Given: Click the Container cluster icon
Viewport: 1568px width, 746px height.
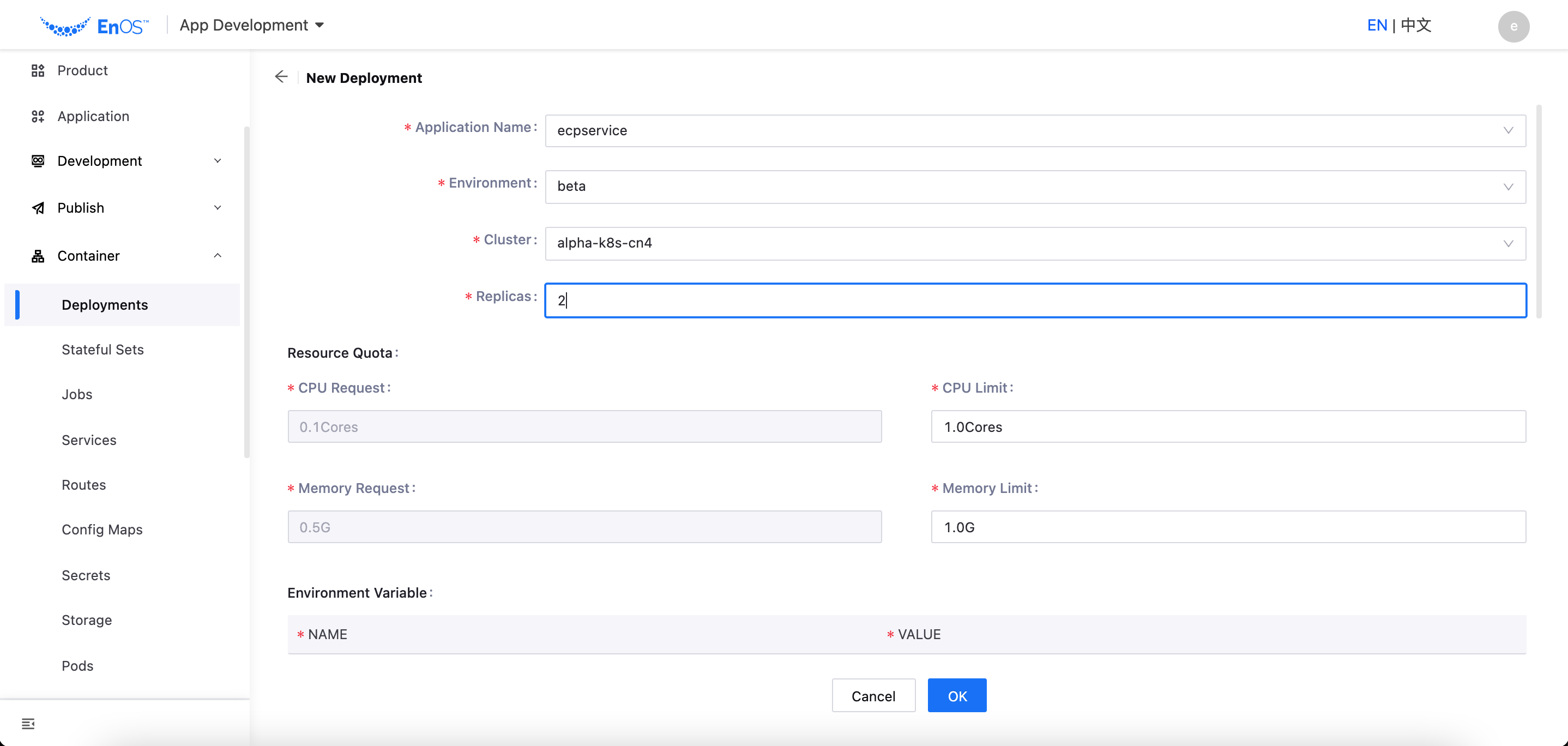Looking at the screenshot, I should 37,255.
